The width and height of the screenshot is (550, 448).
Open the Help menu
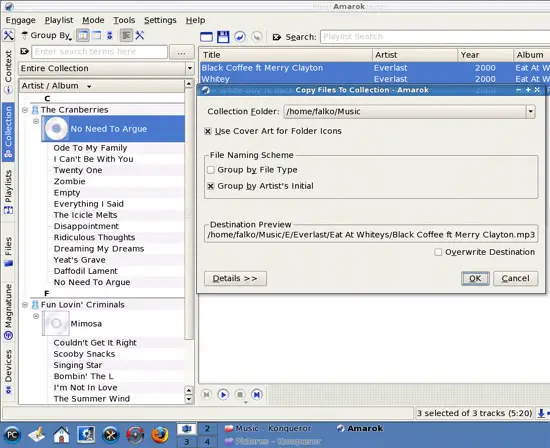pyautogui.click(x=195, y=20)
